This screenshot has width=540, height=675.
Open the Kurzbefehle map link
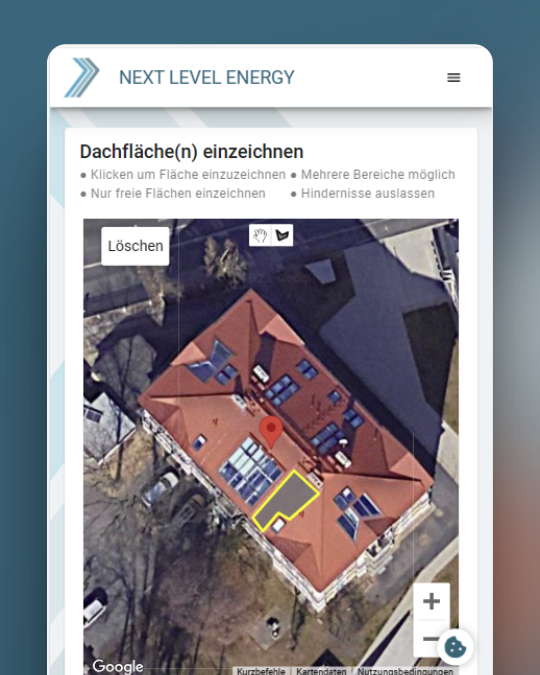pyautogui.click(x=261, y=671)
